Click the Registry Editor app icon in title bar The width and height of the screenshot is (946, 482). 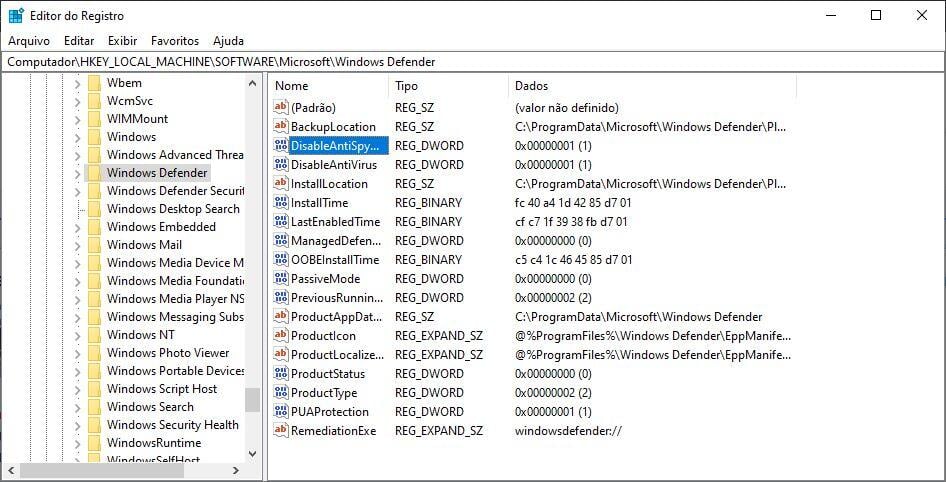pos(16,16)
